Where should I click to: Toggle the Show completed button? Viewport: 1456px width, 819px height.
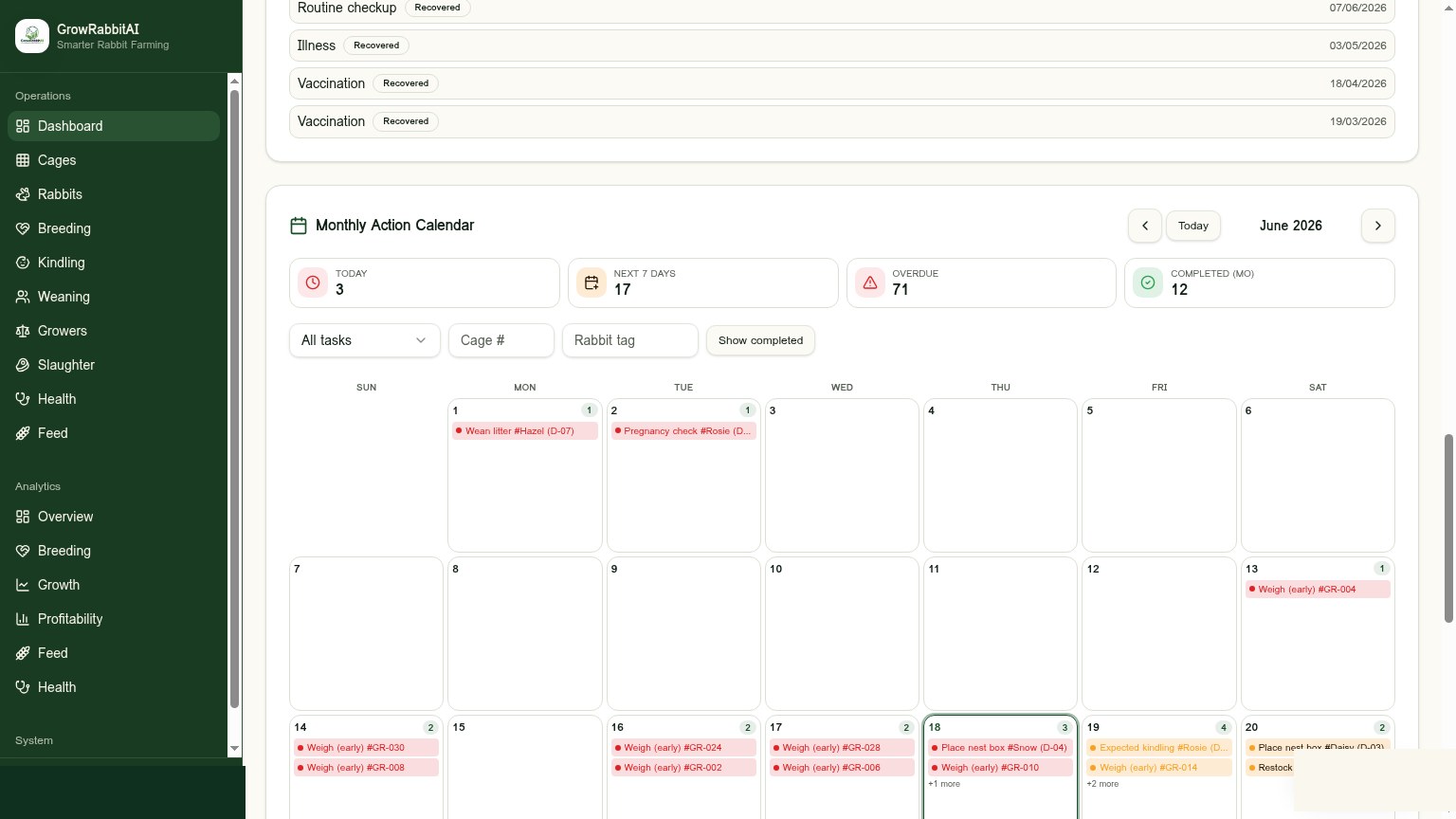point(760,340)
